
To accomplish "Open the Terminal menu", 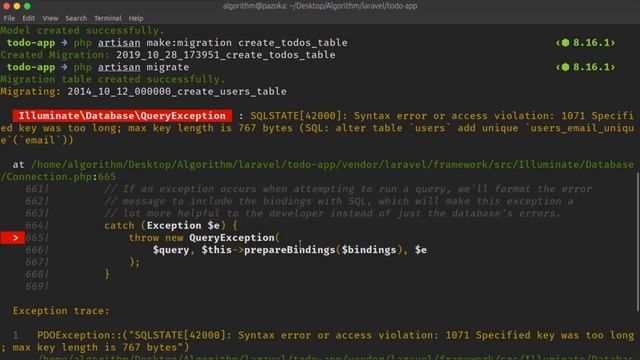I will [107, 18].
